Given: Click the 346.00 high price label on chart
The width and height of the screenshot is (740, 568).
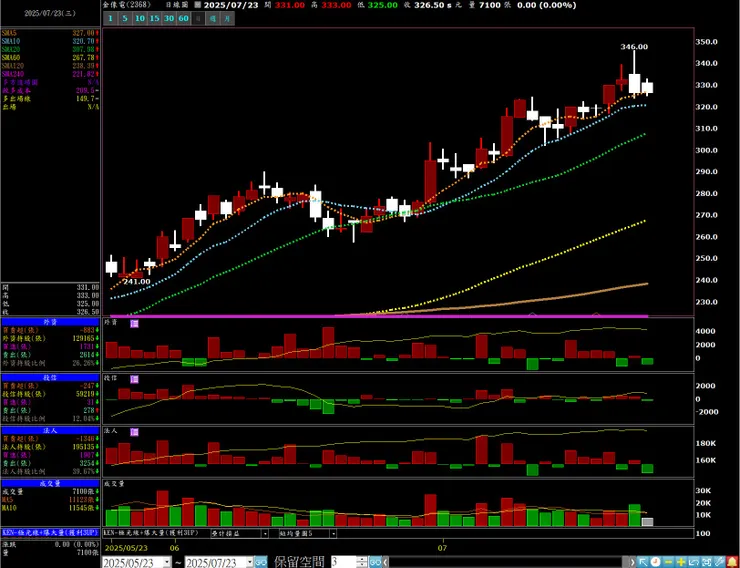Looking at the screenshot, I should pos(634,47).
